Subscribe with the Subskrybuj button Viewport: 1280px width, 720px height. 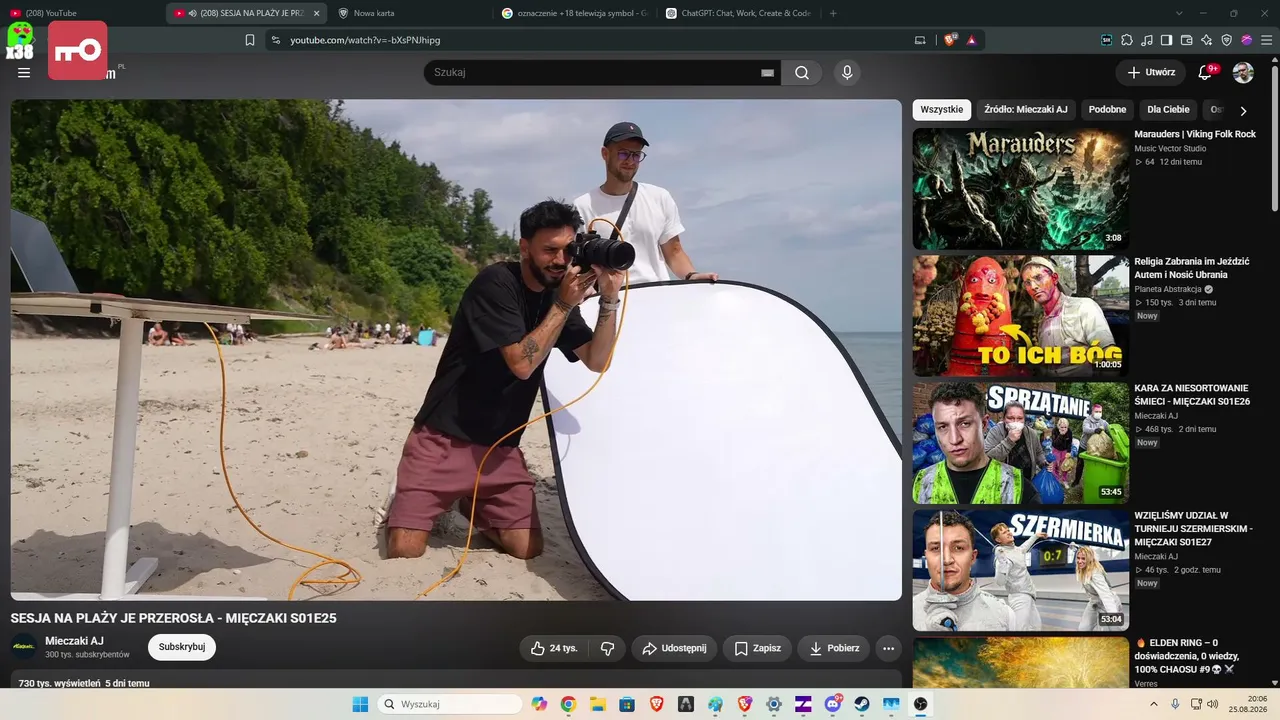pos(182,647)
